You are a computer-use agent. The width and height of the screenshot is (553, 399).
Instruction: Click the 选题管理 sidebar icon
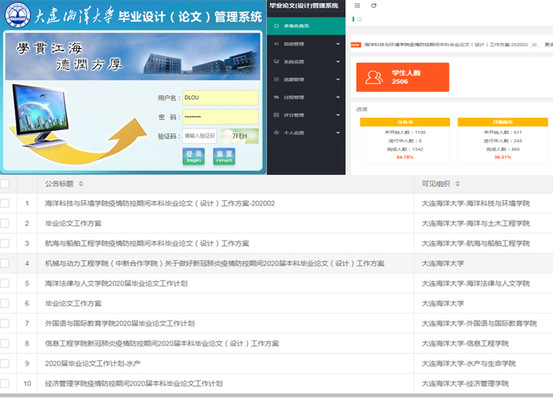click(x=276, y=79)
